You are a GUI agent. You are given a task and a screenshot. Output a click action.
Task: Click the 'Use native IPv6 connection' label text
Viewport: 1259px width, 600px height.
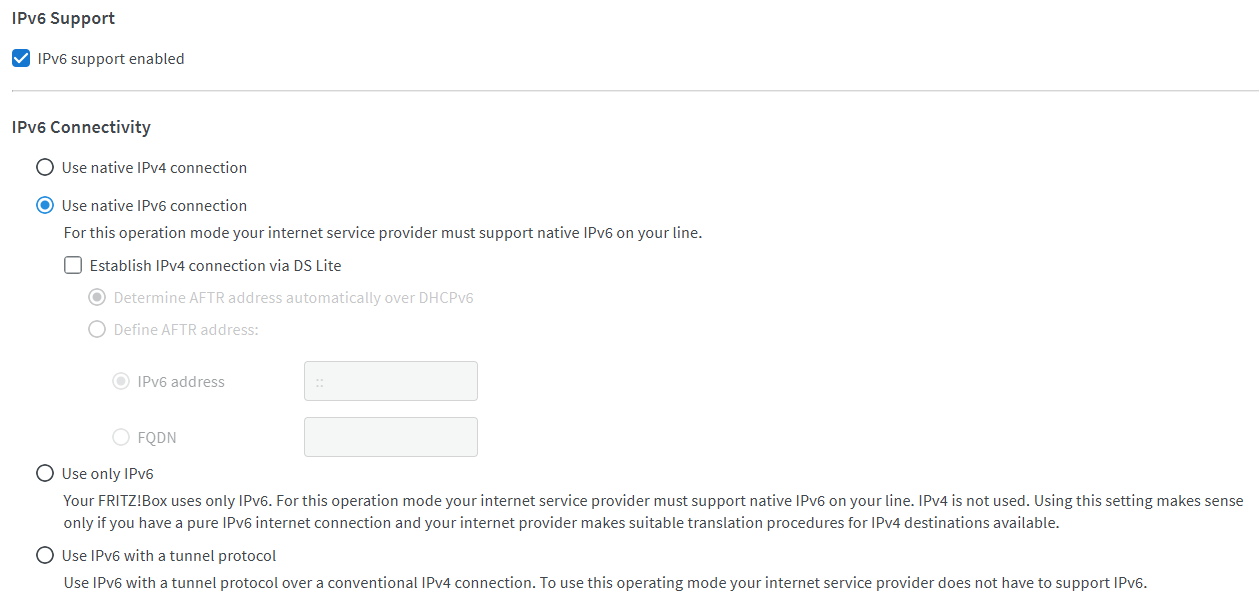click(154, 206)
